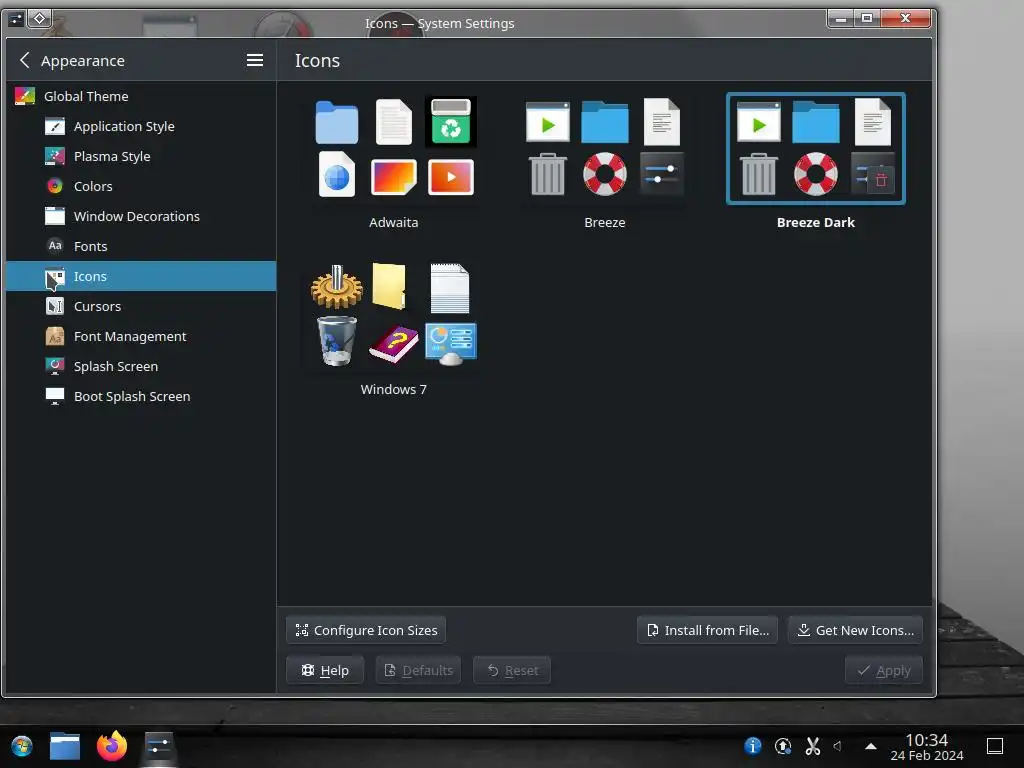
Task: Launch Firefox from the taskbar
Action: click(112, 746)
